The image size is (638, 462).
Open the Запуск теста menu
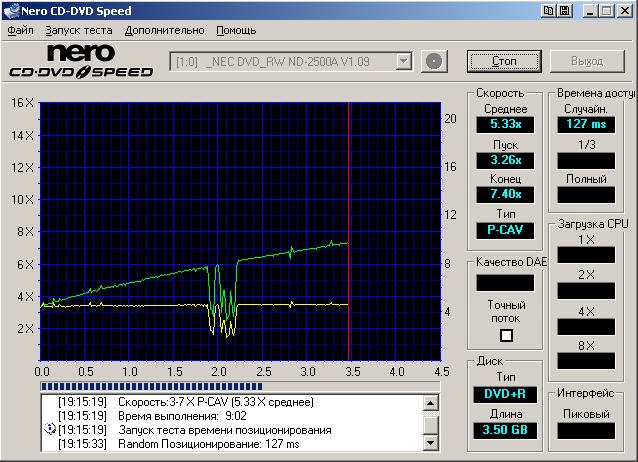[x=79, y=30]
